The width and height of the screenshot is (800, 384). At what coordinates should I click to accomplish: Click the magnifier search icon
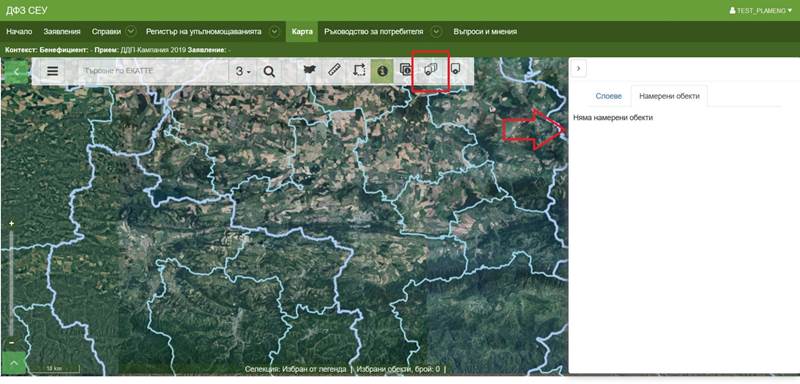[x=269, y=71]
